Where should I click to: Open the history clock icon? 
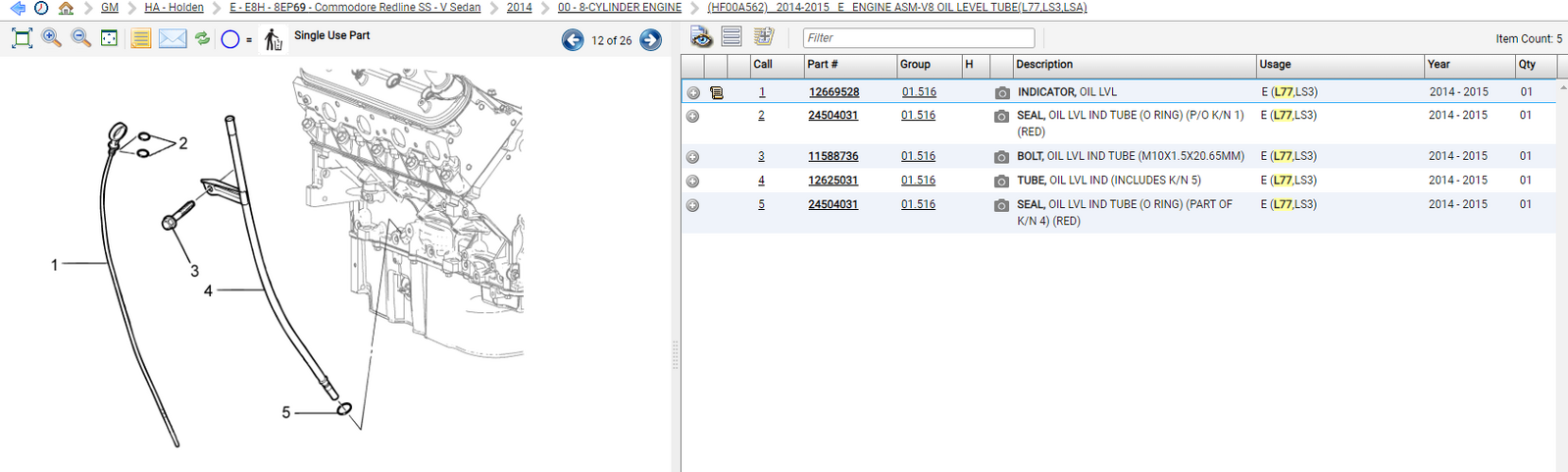(41, 8)
